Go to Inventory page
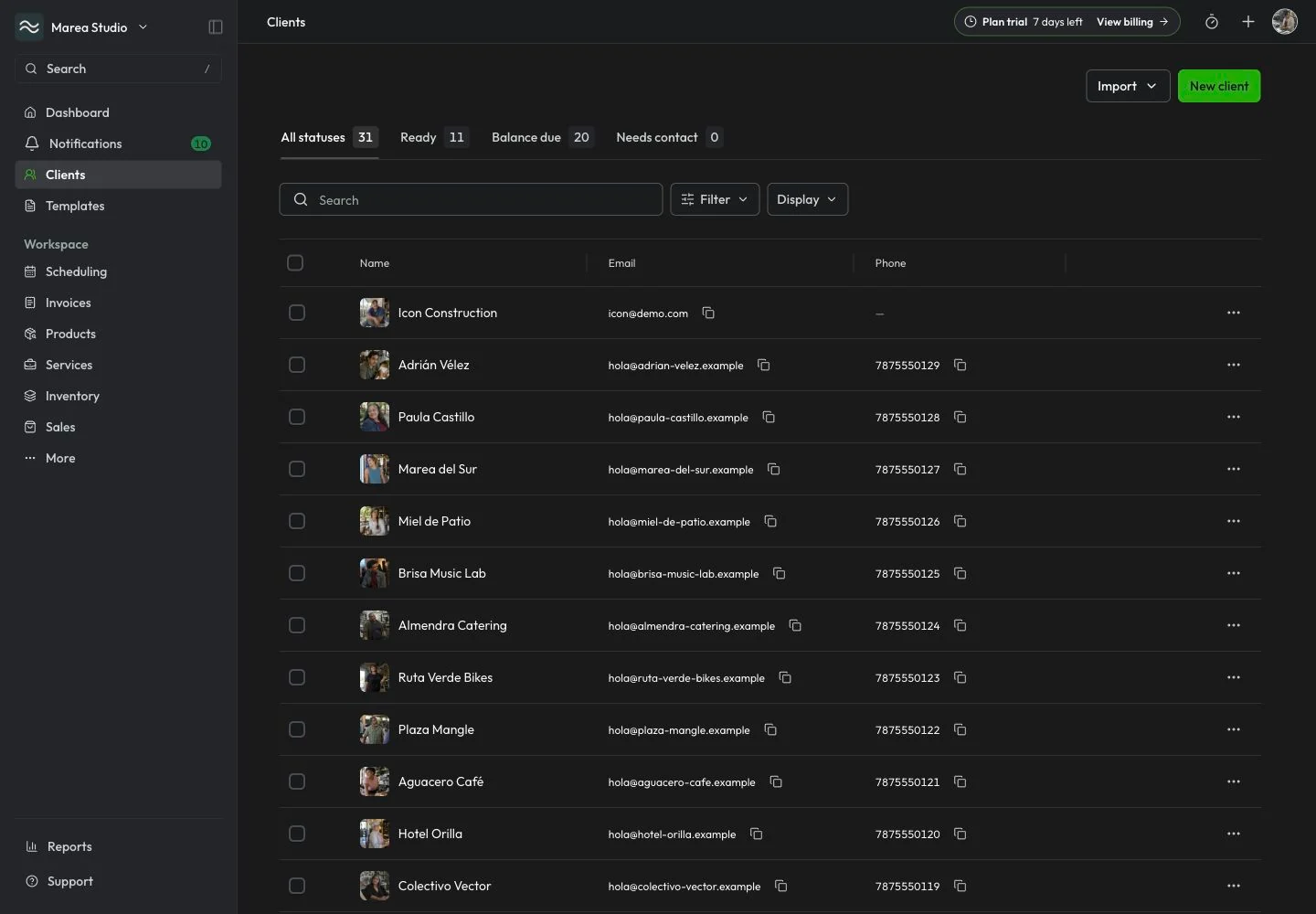 pyautogui.click(x=118, y=396)
